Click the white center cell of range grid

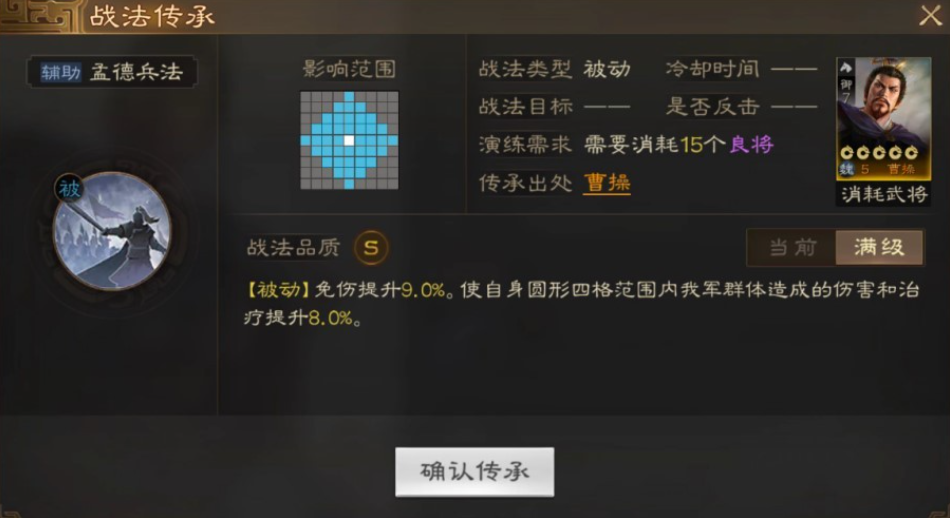(349, 141)
